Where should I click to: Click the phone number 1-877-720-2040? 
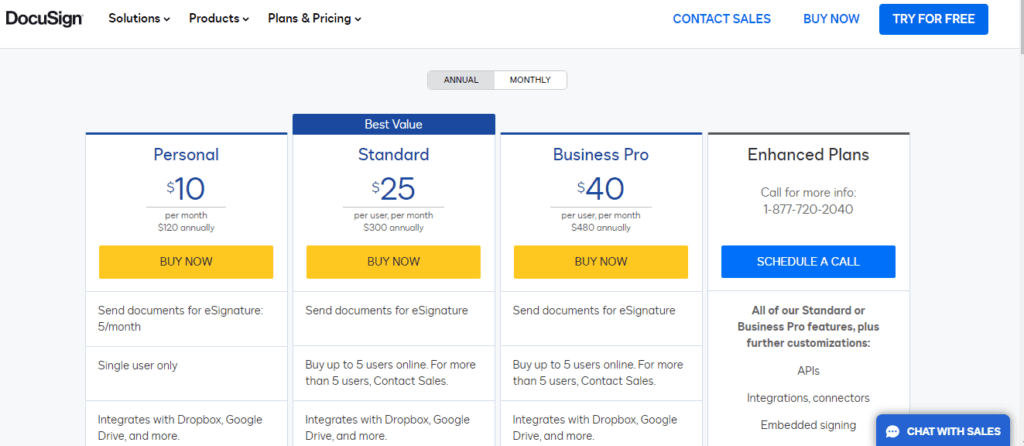(808, 210)
